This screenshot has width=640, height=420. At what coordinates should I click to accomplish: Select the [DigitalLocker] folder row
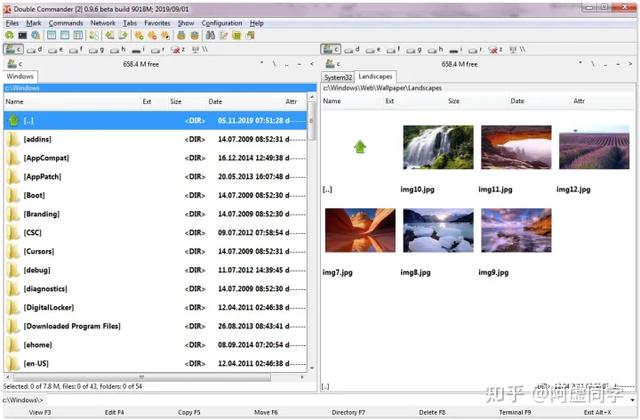[155, 307]
